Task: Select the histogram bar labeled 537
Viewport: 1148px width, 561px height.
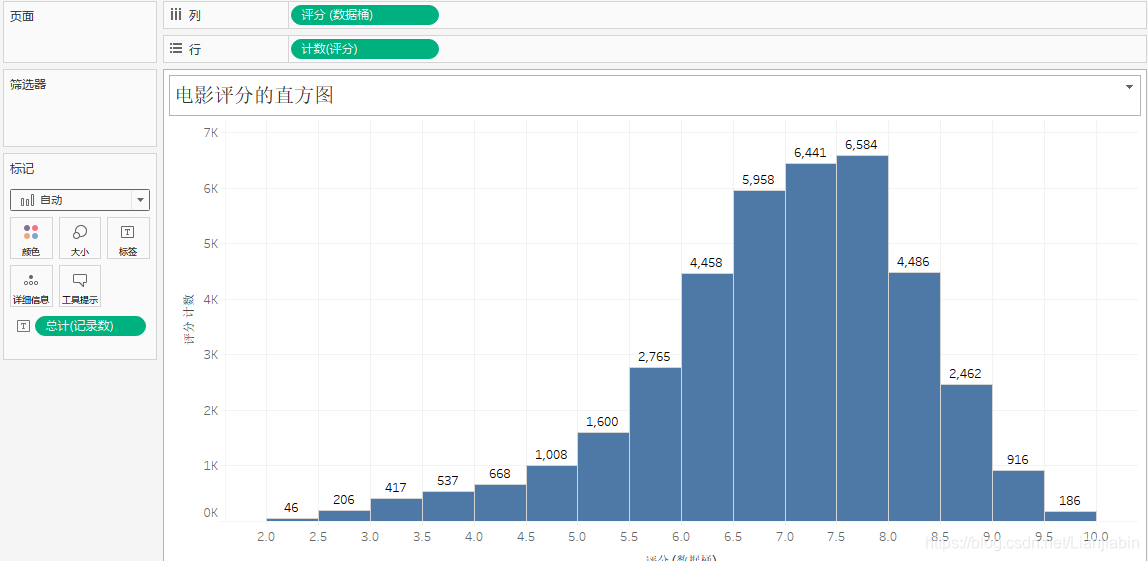Action: (448, 507)
